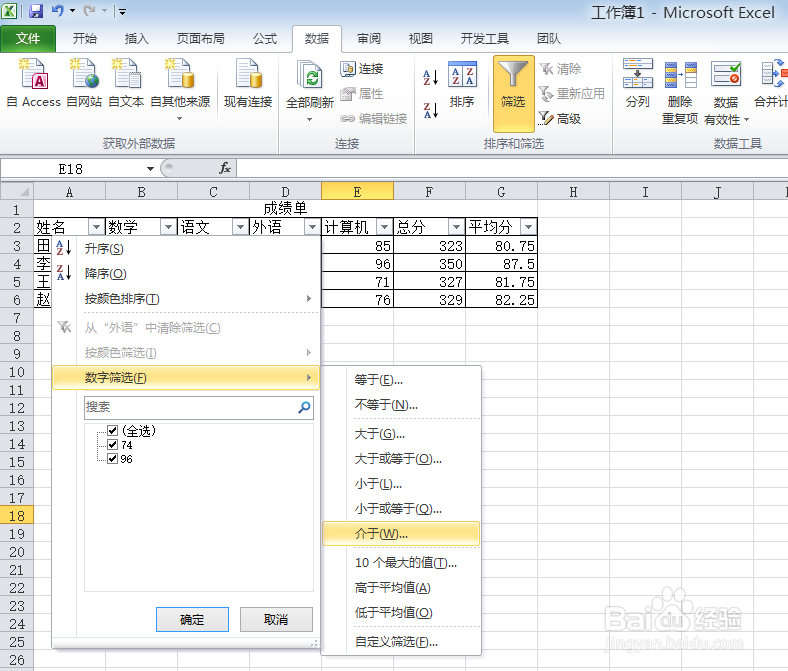The height and width of the screenshot is (671, 788).
Task: Choose 介于(W)... between filter
Action: pos(401,534)
